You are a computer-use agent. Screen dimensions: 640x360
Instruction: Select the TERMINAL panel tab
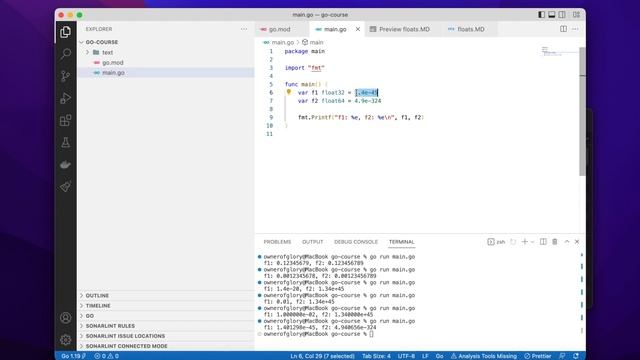[x=402, y=242]
